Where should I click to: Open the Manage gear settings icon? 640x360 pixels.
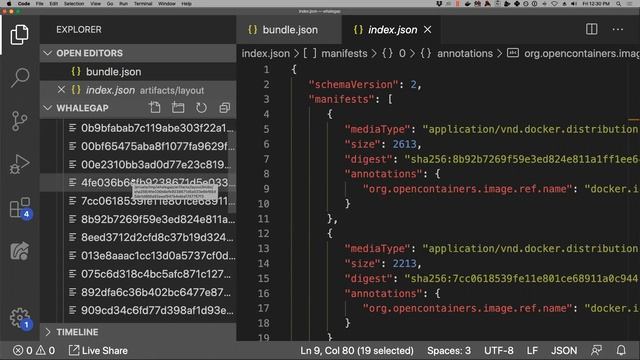(x=20, y=318)
